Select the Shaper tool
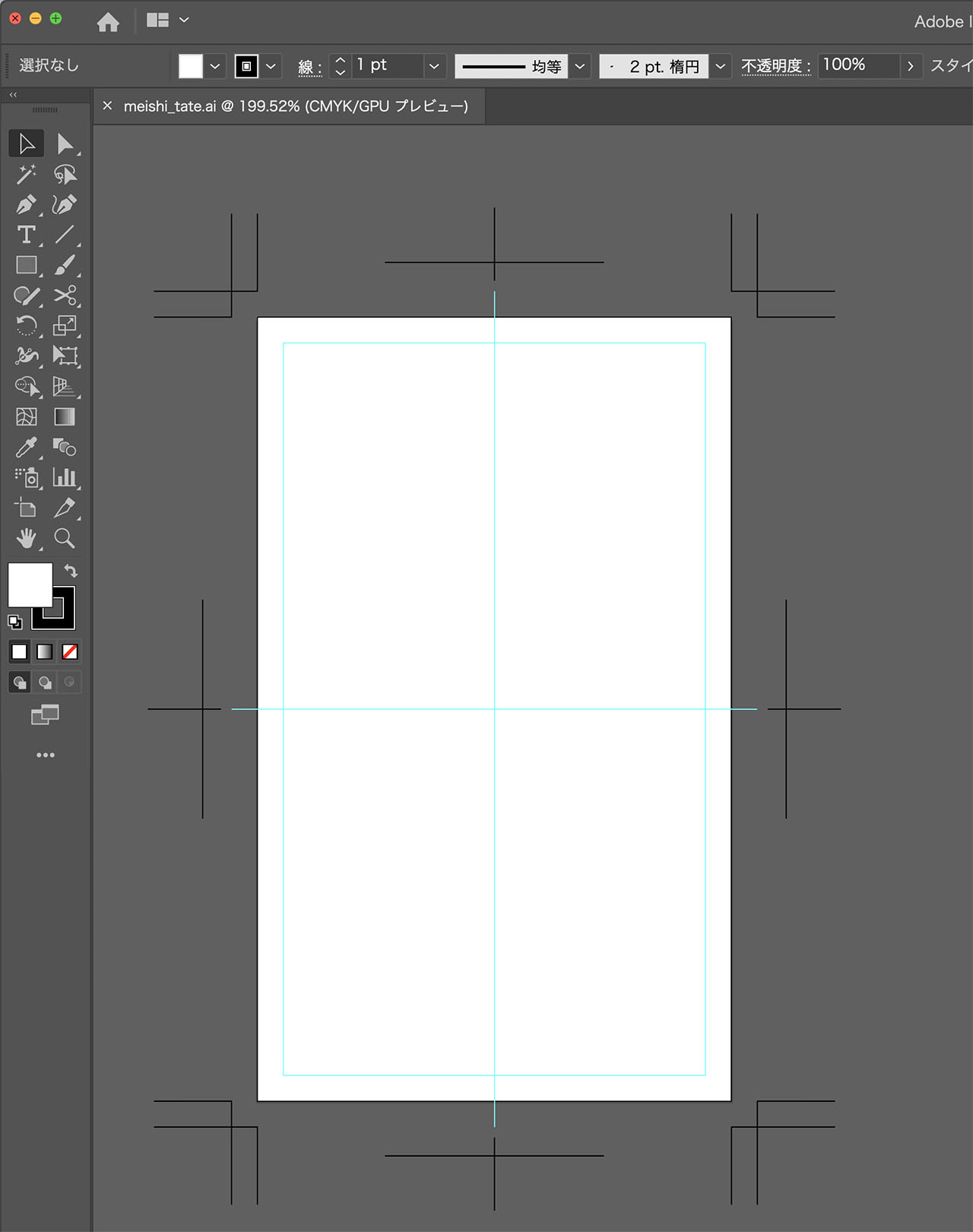 click(x=27, y=296)
